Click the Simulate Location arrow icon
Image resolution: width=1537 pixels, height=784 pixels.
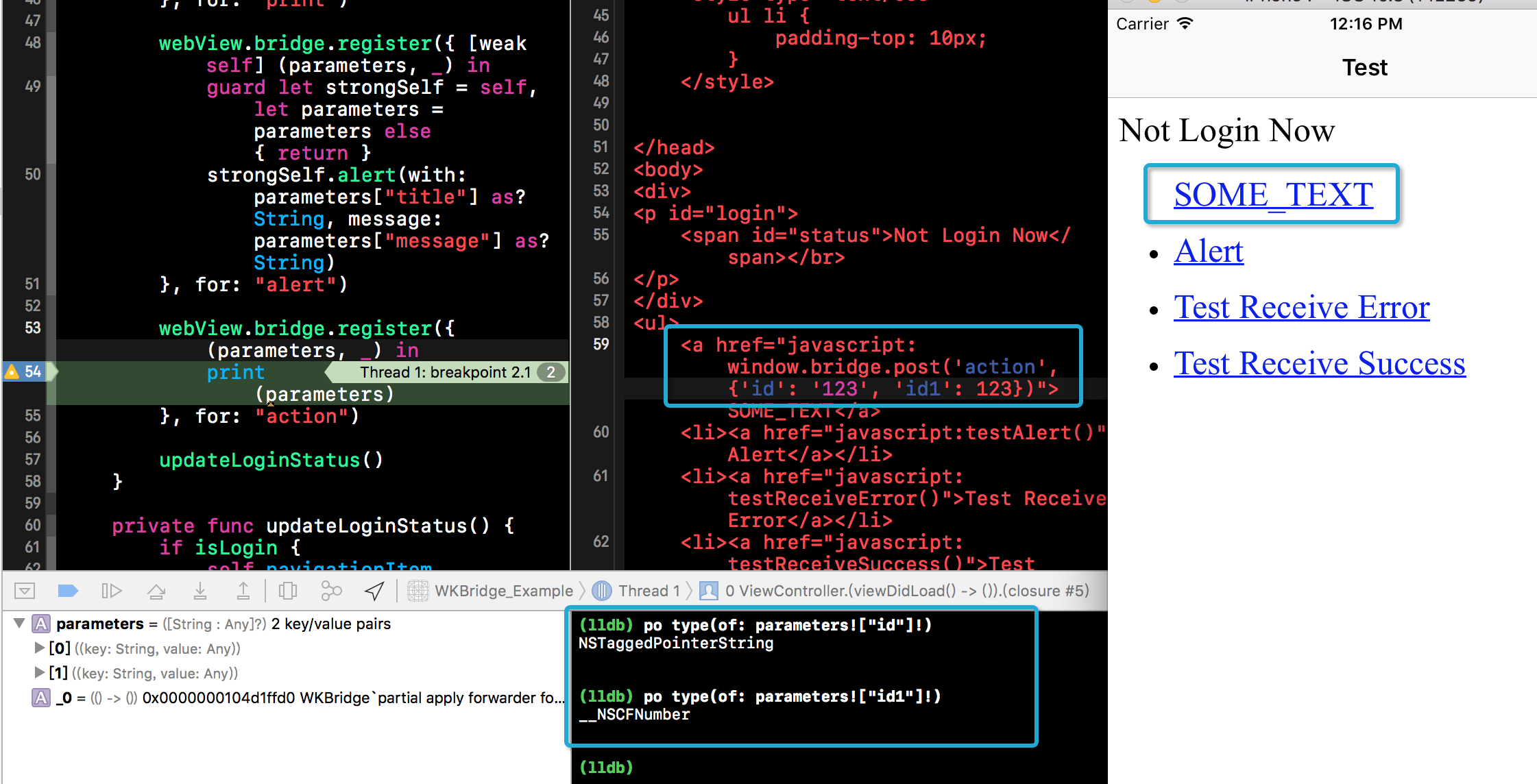374,591
